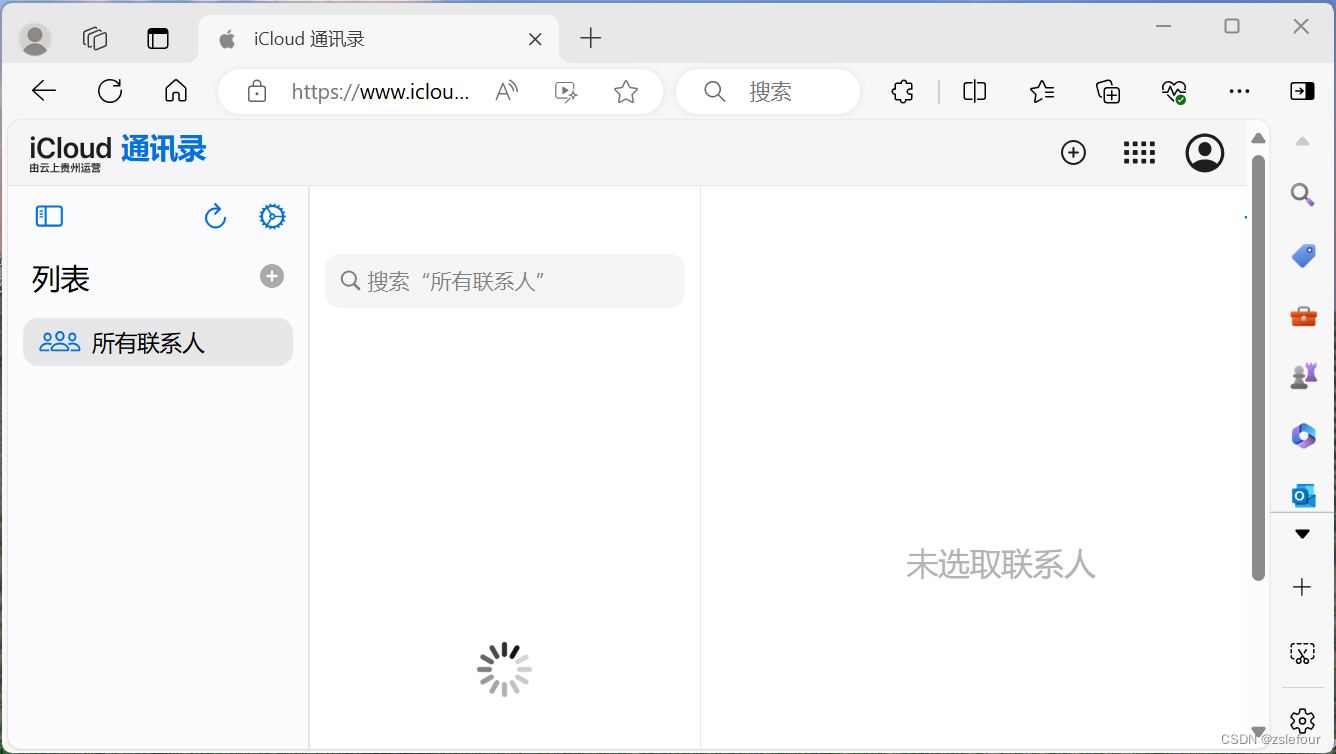Click the page vertical scrollbar thumb
This screenshot has width=1336, height=754.
[x=1258, y=367]
